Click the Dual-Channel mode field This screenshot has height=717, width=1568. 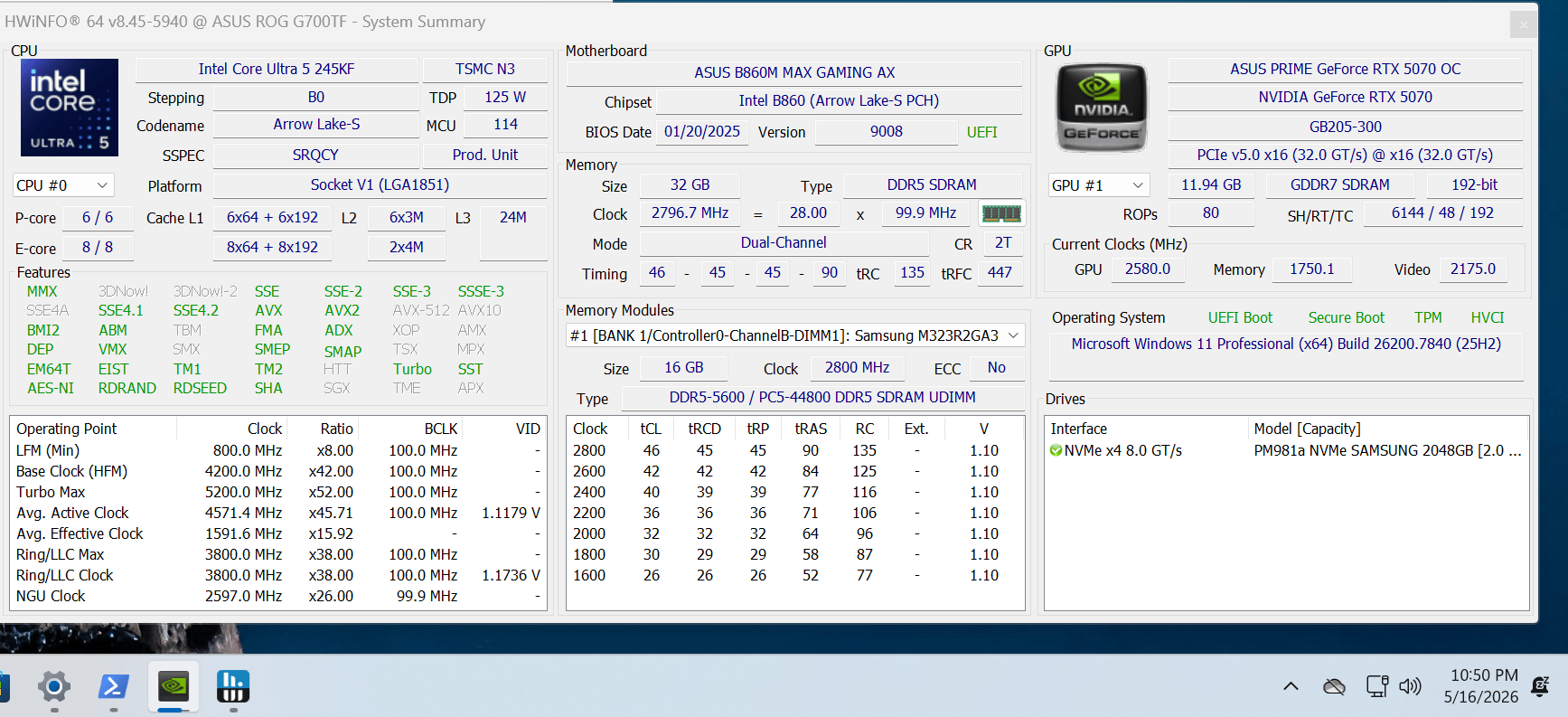pos(784,243)
